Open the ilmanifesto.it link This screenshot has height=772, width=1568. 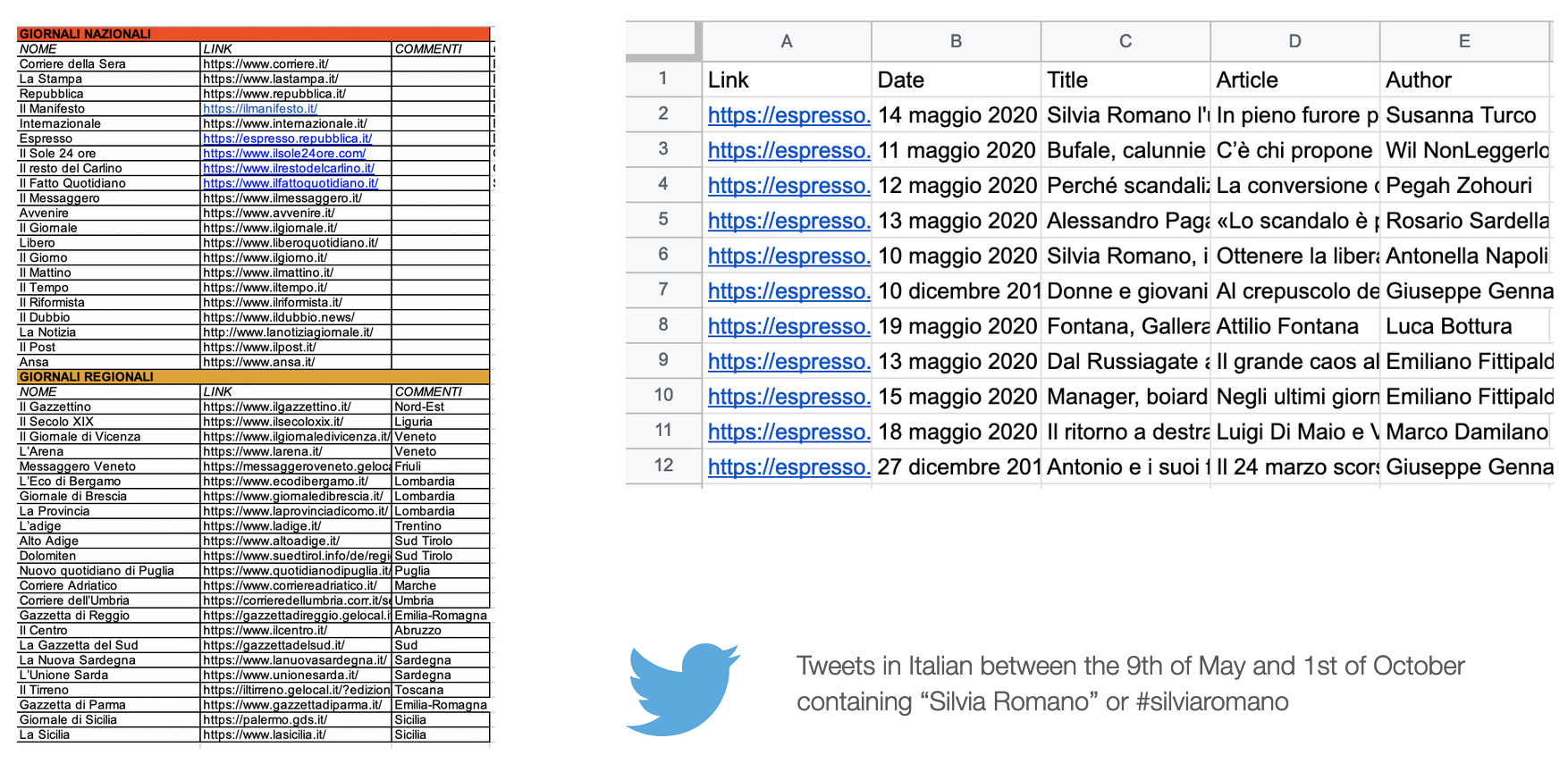pyautogui.click(x=260, y=109)
